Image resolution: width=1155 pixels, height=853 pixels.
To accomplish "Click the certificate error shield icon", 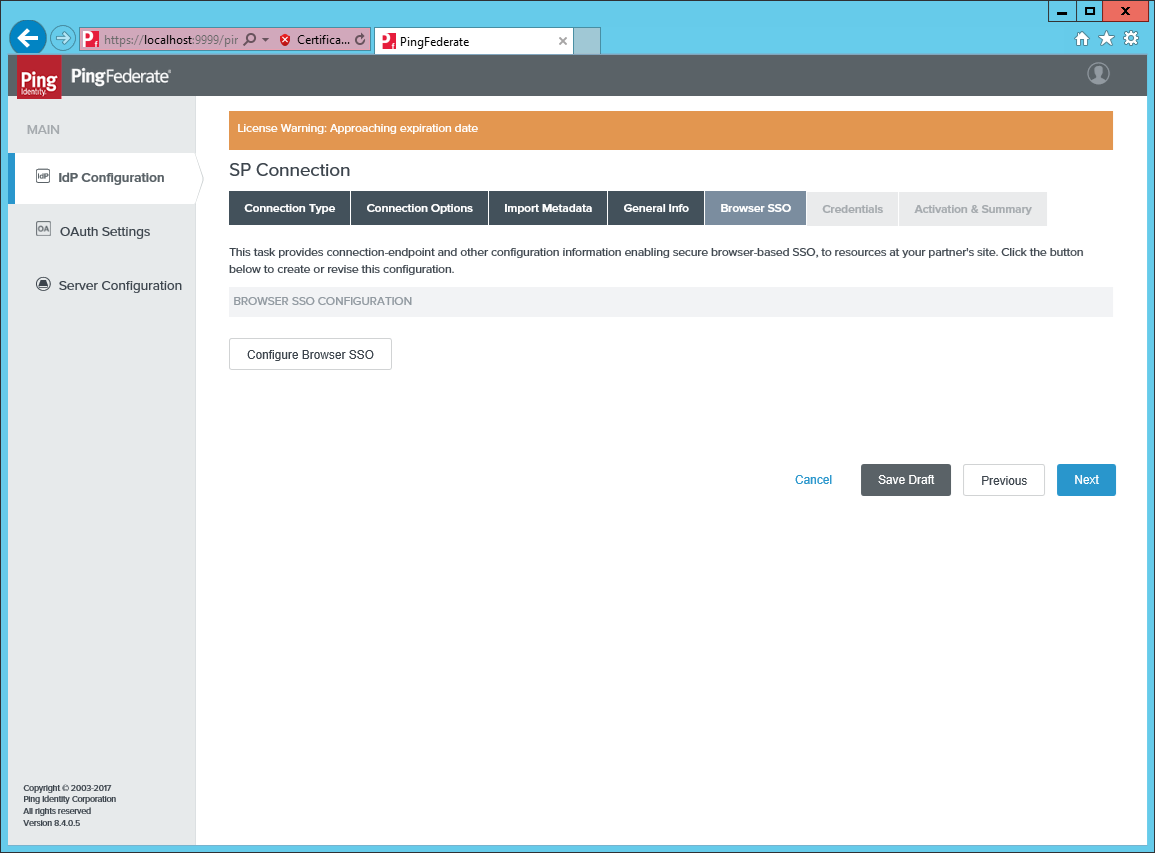I will click(285, 40).
